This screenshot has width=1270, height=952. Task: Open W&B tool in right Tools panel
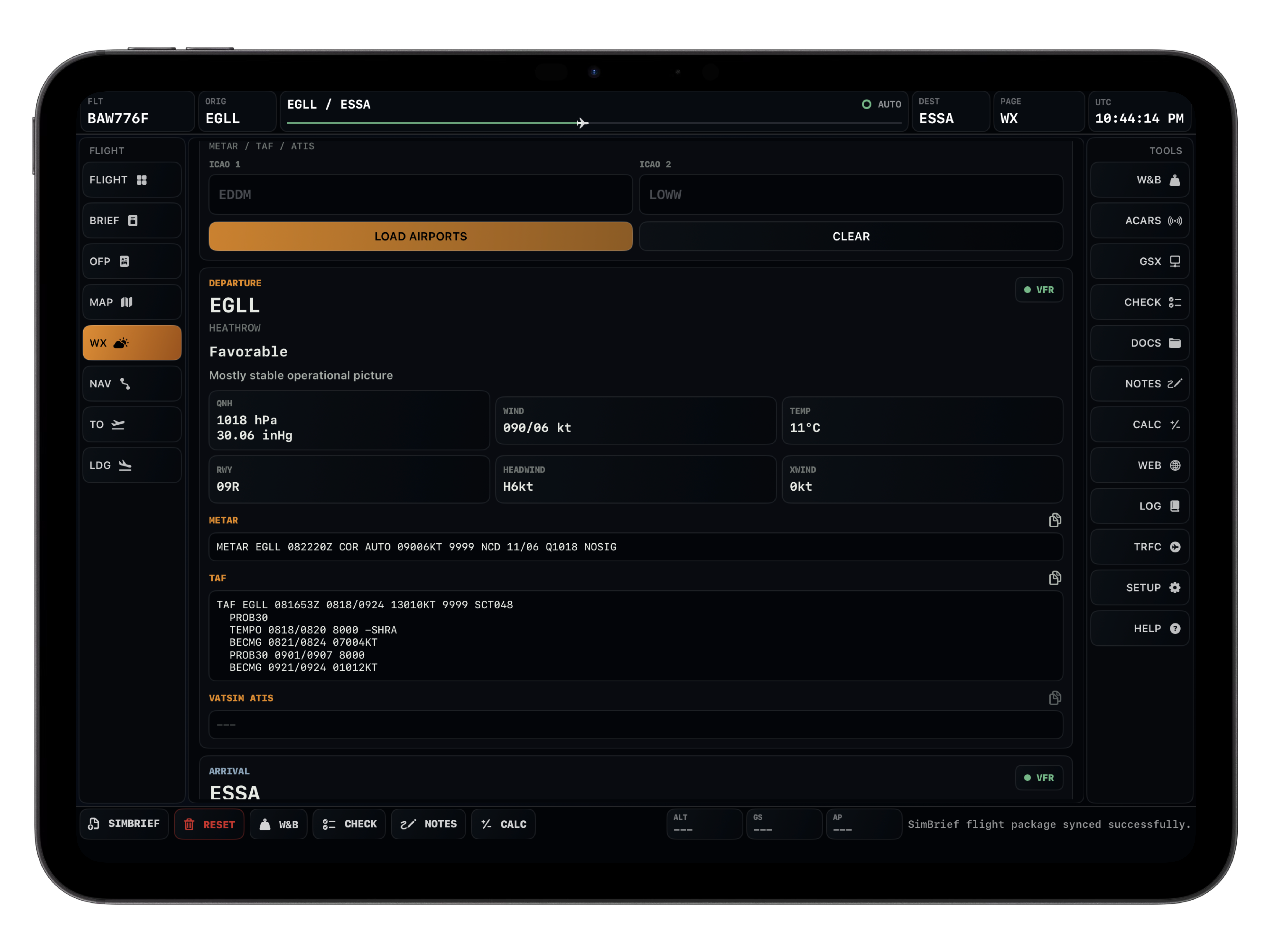(x=1139, y=180)
